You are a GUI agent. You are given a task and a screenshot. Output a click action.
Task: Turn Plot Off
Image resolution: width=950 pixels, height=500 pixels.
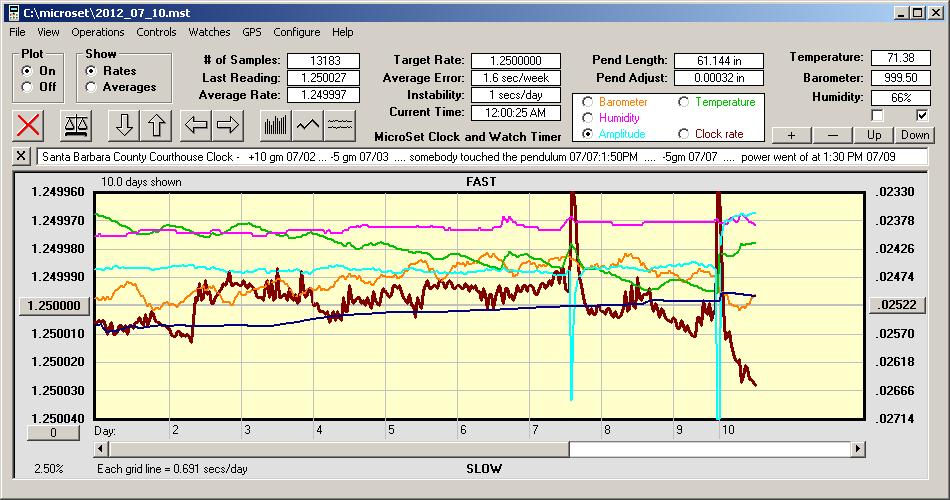27,87
